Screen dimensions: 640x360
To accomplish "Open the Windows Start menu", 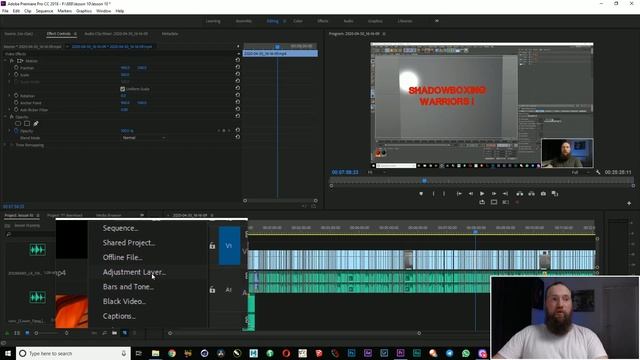I will tap(8, 353).
